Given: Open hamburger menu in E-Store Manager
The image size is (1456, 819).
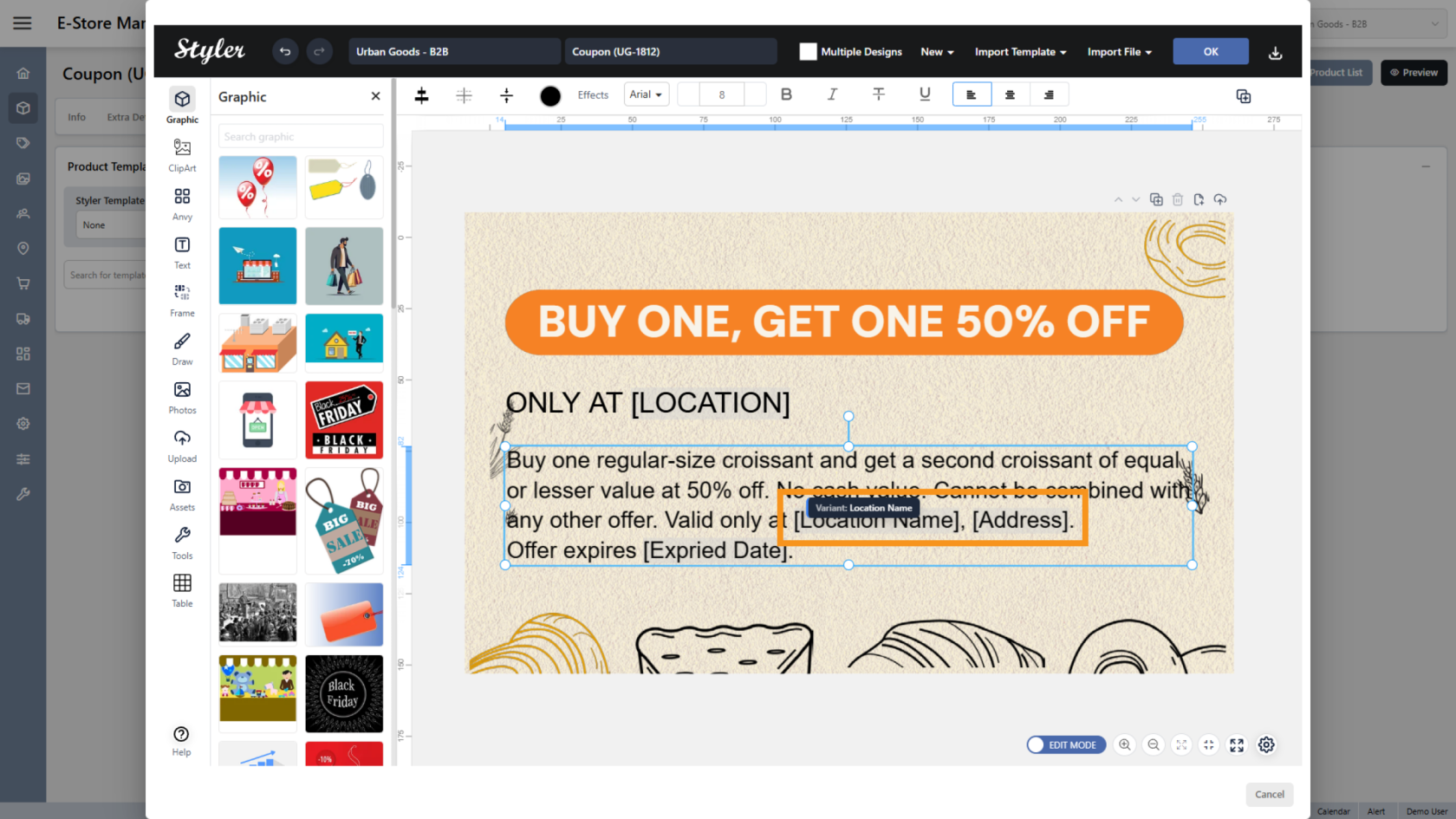Looking at the screenshot, I should (23, 23).
